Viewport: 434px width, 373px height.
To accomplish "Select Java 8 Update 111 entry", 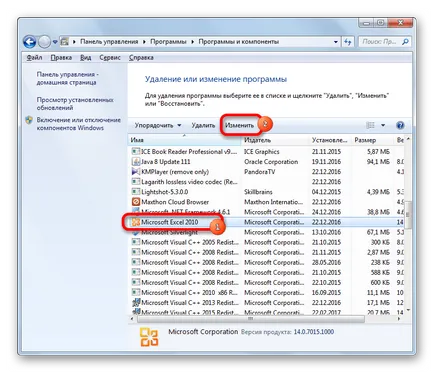I will pos(166,162).
